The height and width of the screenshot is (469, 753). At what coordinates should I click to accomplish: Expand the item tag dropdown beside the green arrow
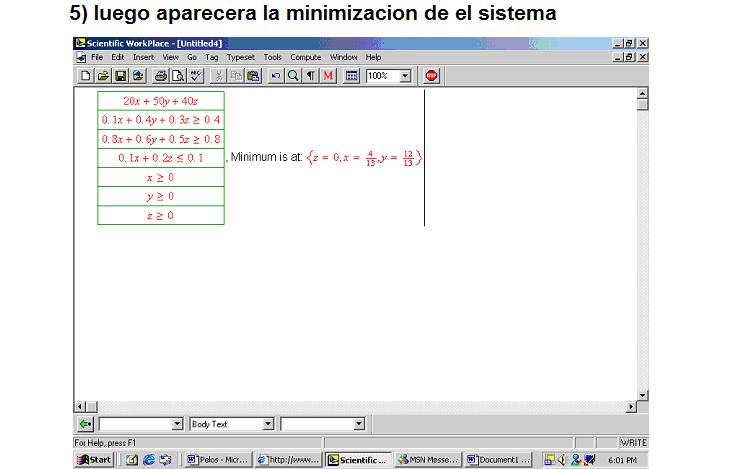point(177,424)
